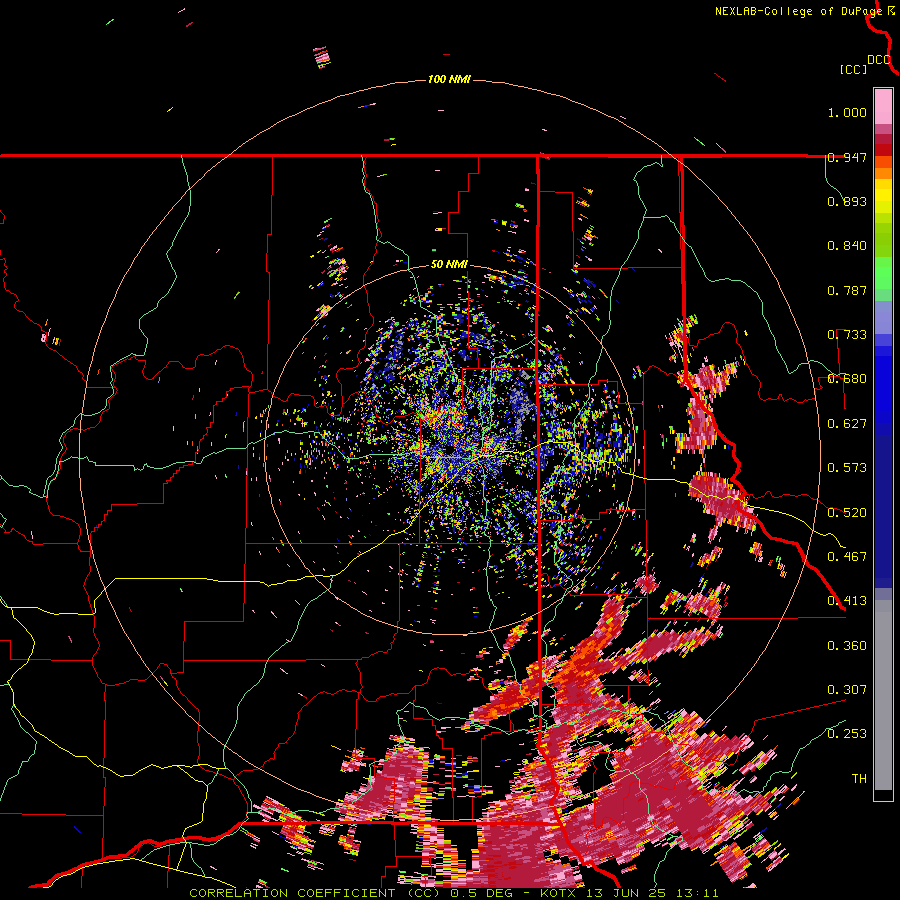Pick the light pink swatch atop the color bar
The image size is (900, 900).
tap(883, 106)
